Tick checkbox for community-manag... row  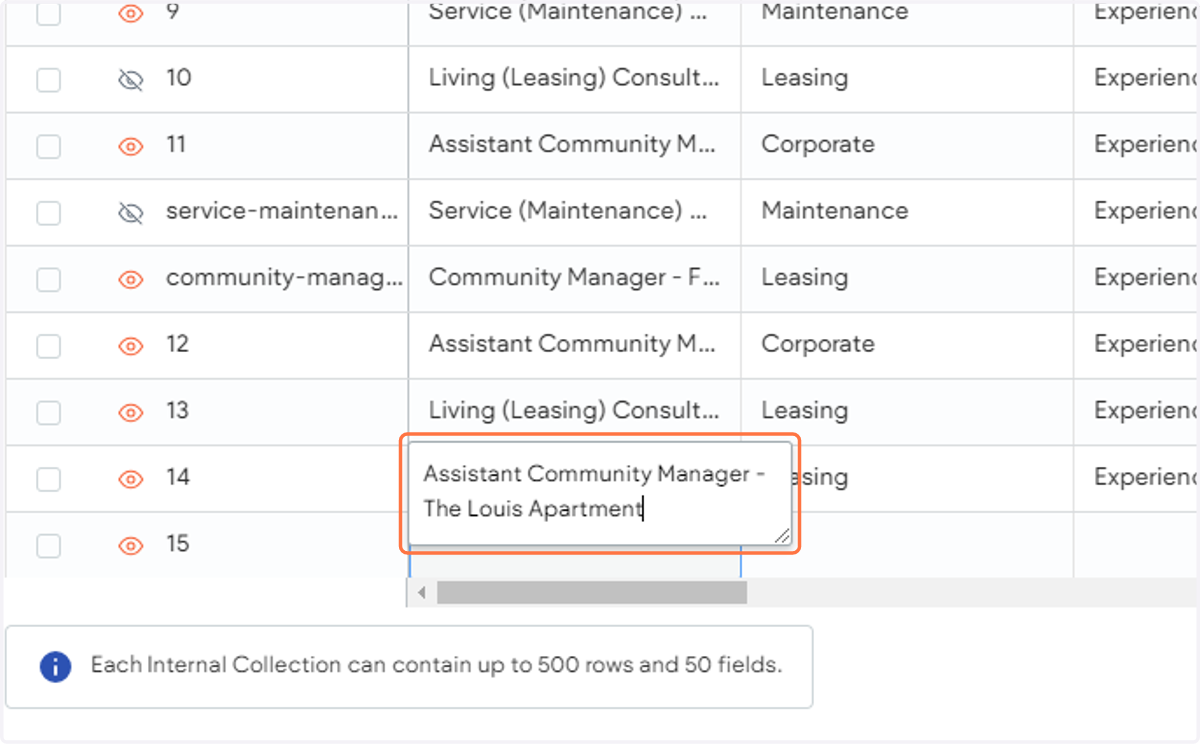[x=49, y=279]
